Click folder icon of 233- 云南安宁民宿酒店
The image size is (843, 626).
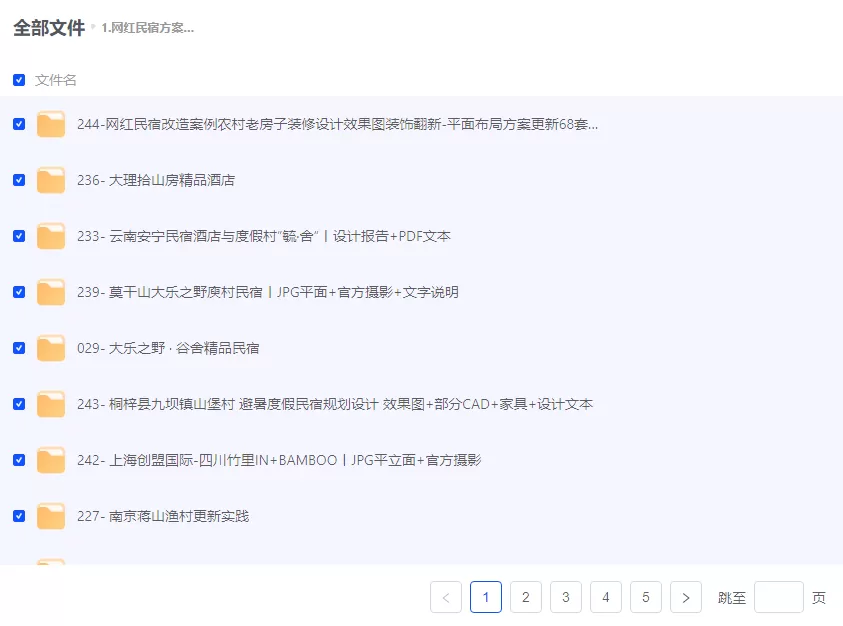[x=51, y=236]
